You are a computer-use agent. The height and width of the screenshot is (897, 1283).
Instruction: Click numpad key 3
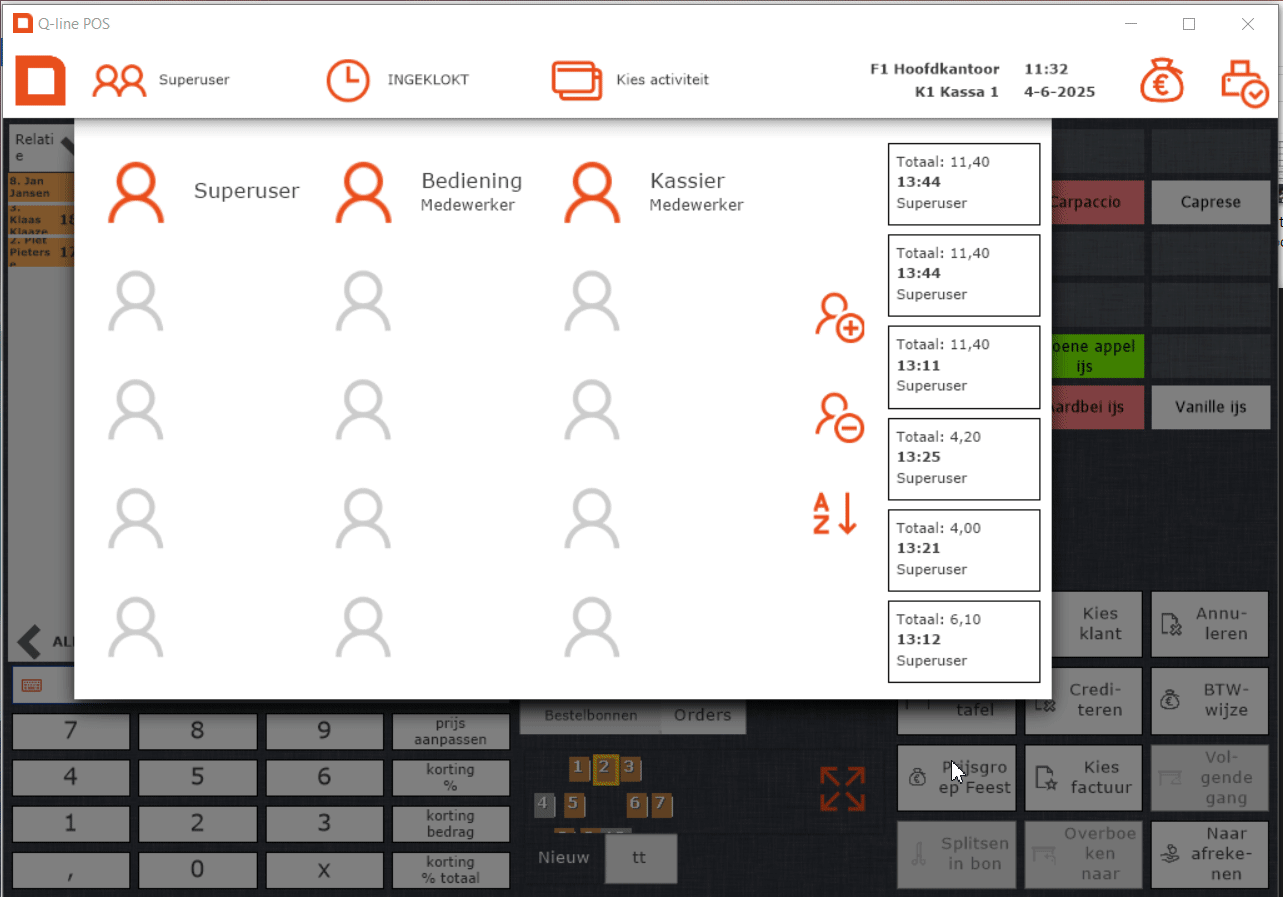click(x=324, y=824)
